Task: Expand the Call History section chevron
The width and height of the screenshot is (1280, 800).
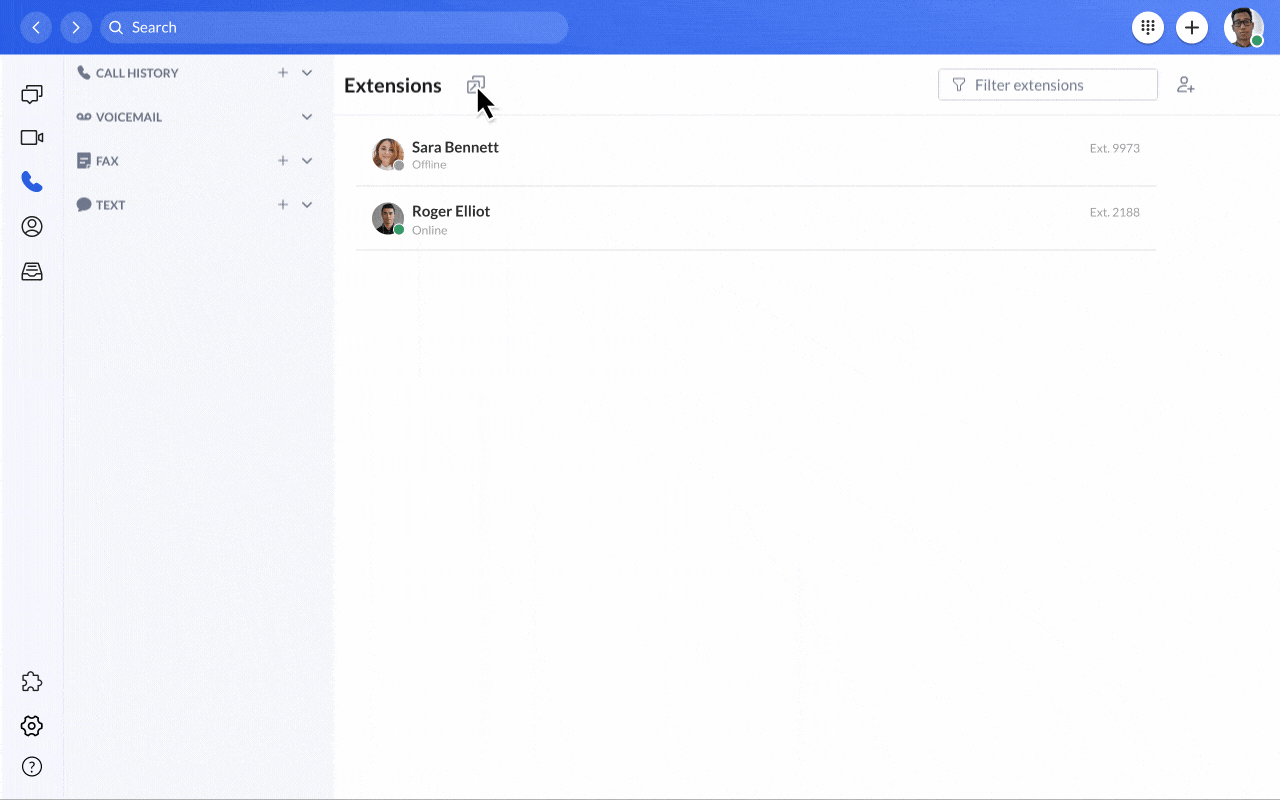Action: point(307,73)
